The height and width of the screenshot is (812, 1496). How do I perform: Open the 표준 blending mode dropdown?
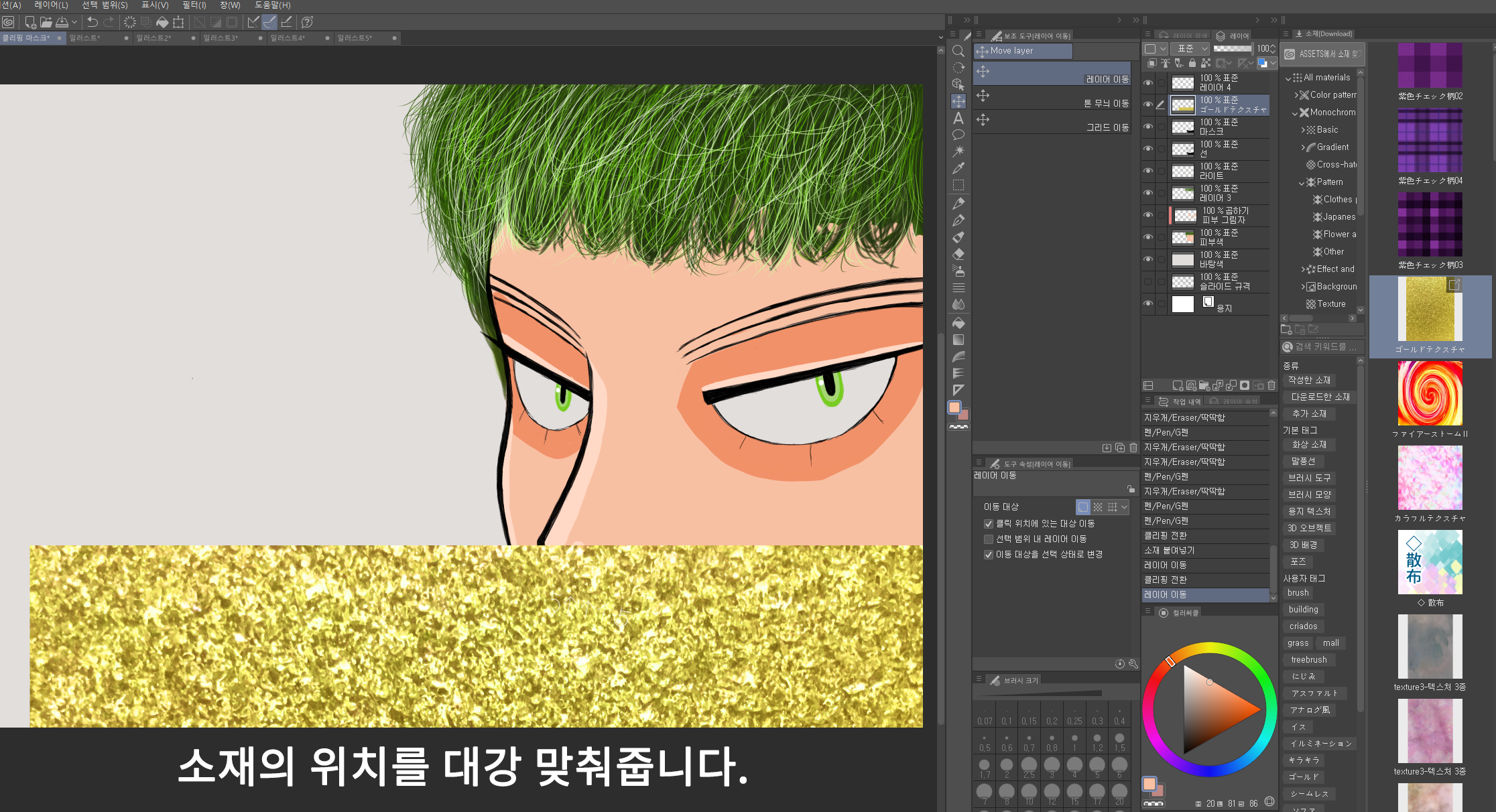1190,48
